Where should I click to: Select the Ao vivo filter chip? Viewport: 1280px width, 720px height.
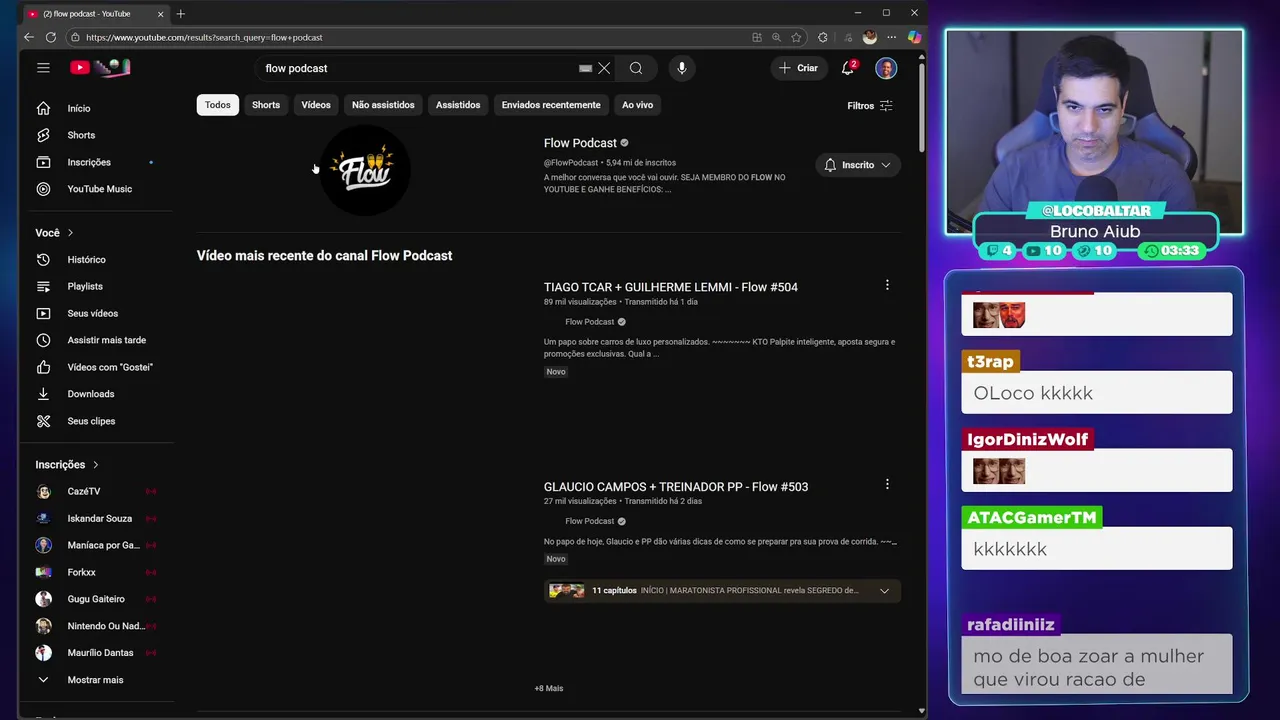click(637, 105)
